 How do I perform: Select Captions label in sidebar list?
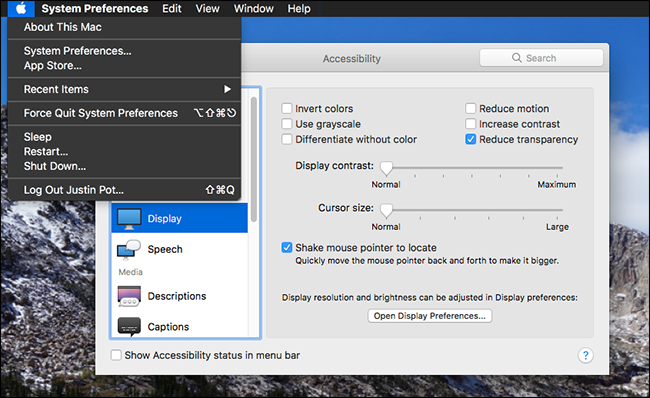pos(168,327)
